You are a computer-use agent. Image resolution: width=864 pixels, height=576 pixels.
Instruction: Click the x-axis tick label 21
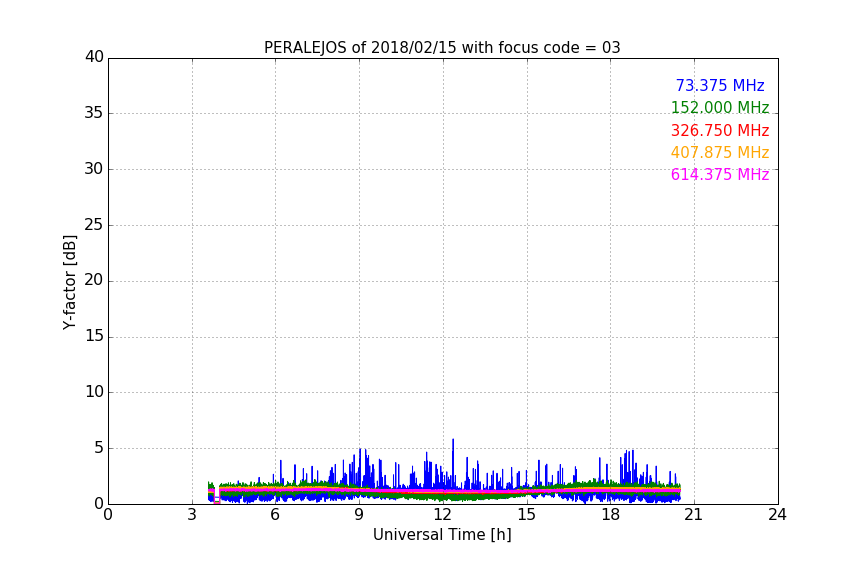[x=694, y=515]
